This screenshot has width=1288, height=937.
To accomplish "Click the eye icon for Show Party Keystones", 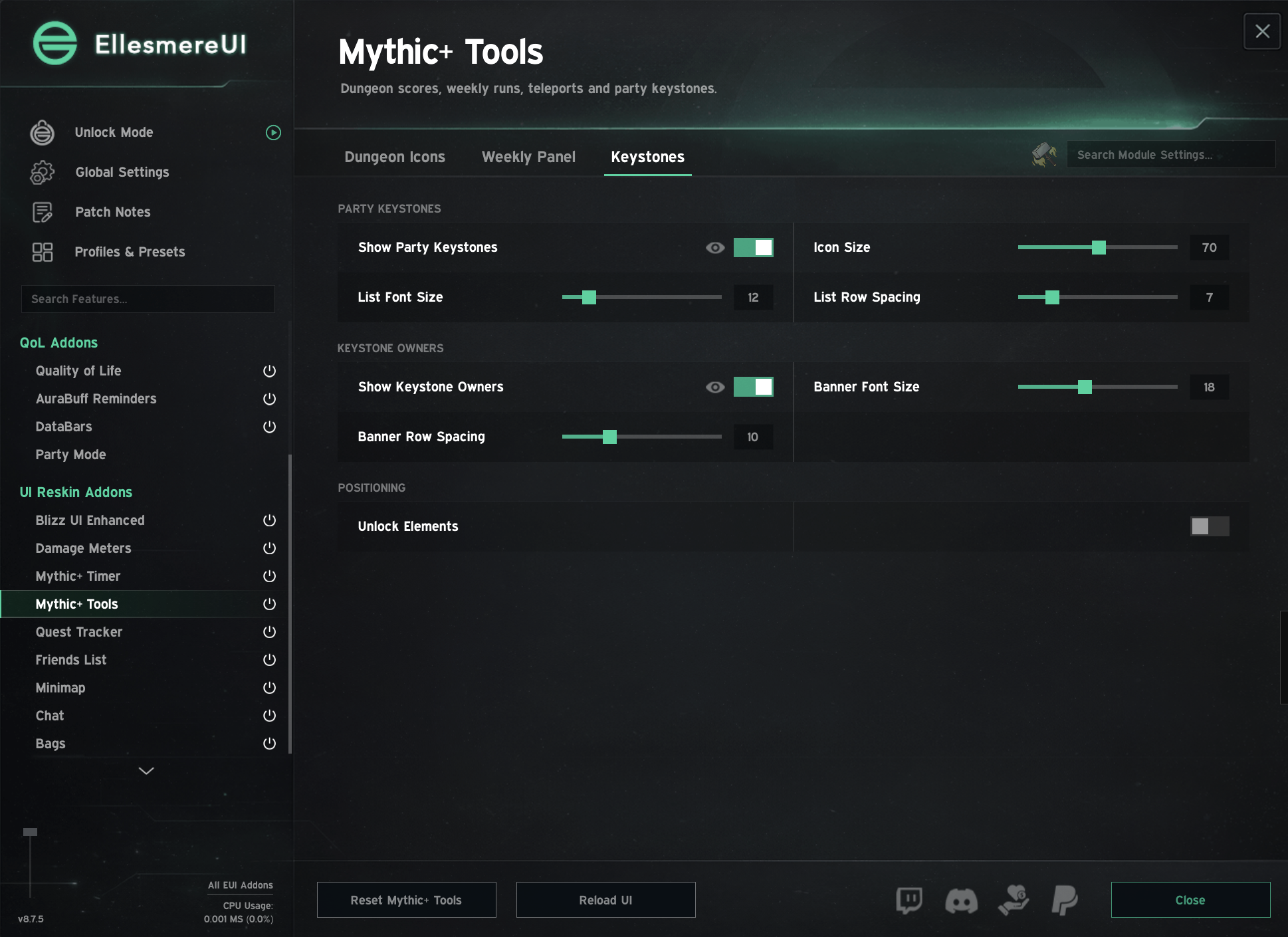I will 715,248.
